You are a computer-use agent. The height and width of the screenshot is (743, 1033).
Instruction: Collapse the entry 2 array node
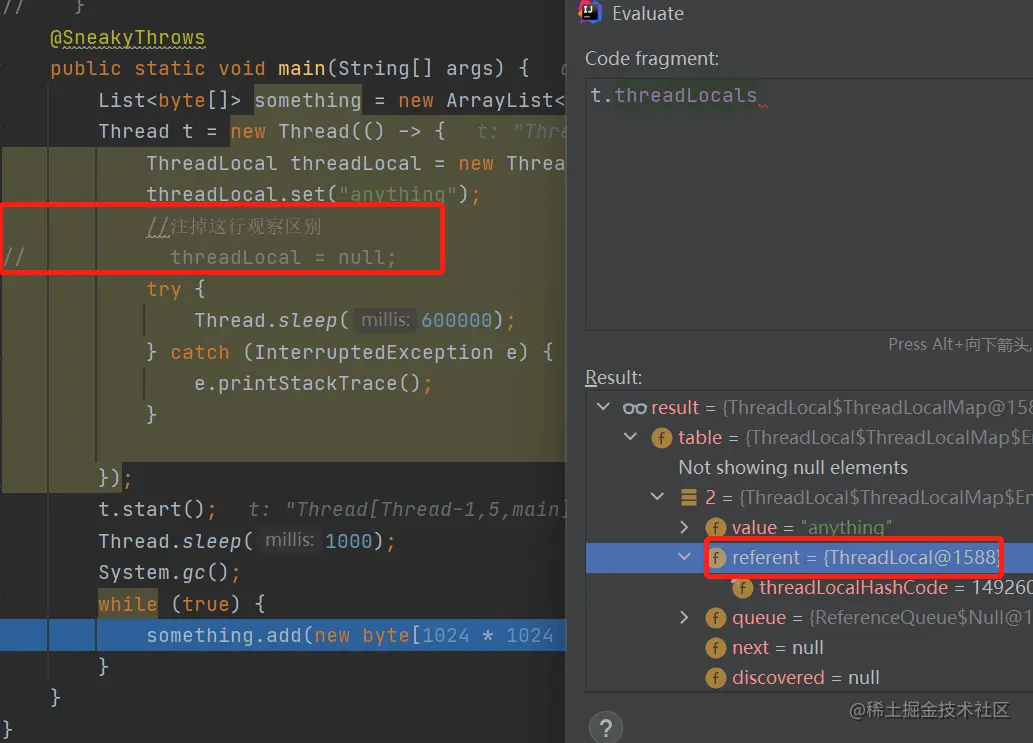(657, 497)
